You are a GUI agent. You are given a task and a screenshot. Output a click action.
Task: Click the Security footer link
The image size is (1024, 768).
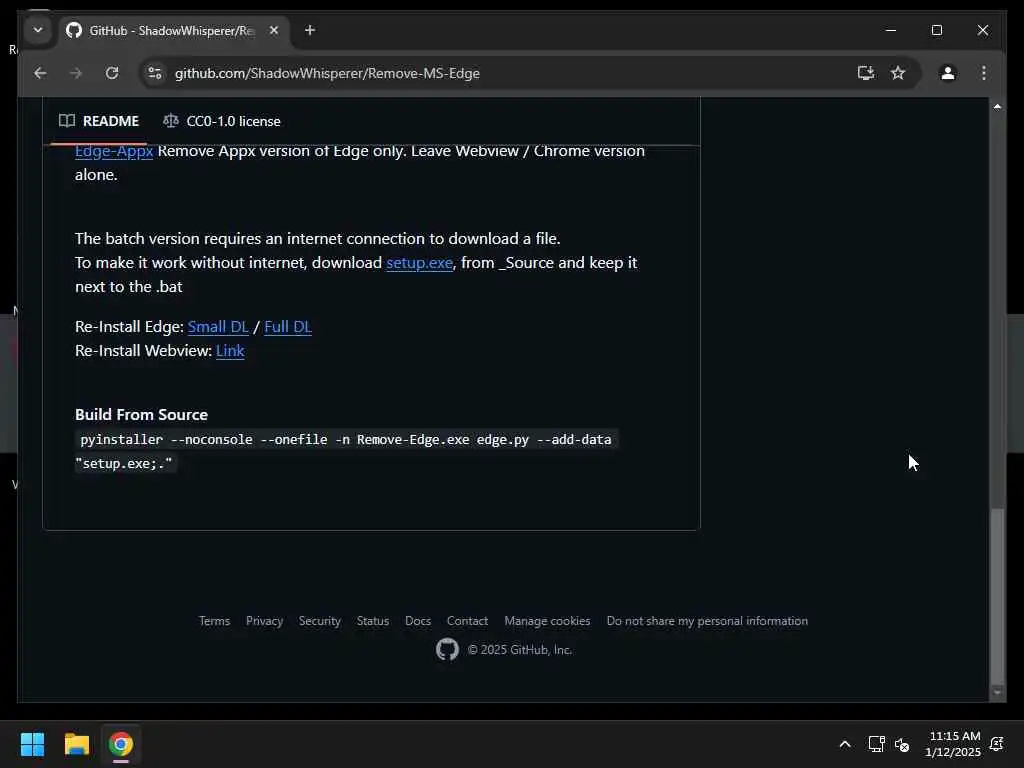(x=319, y=621)
